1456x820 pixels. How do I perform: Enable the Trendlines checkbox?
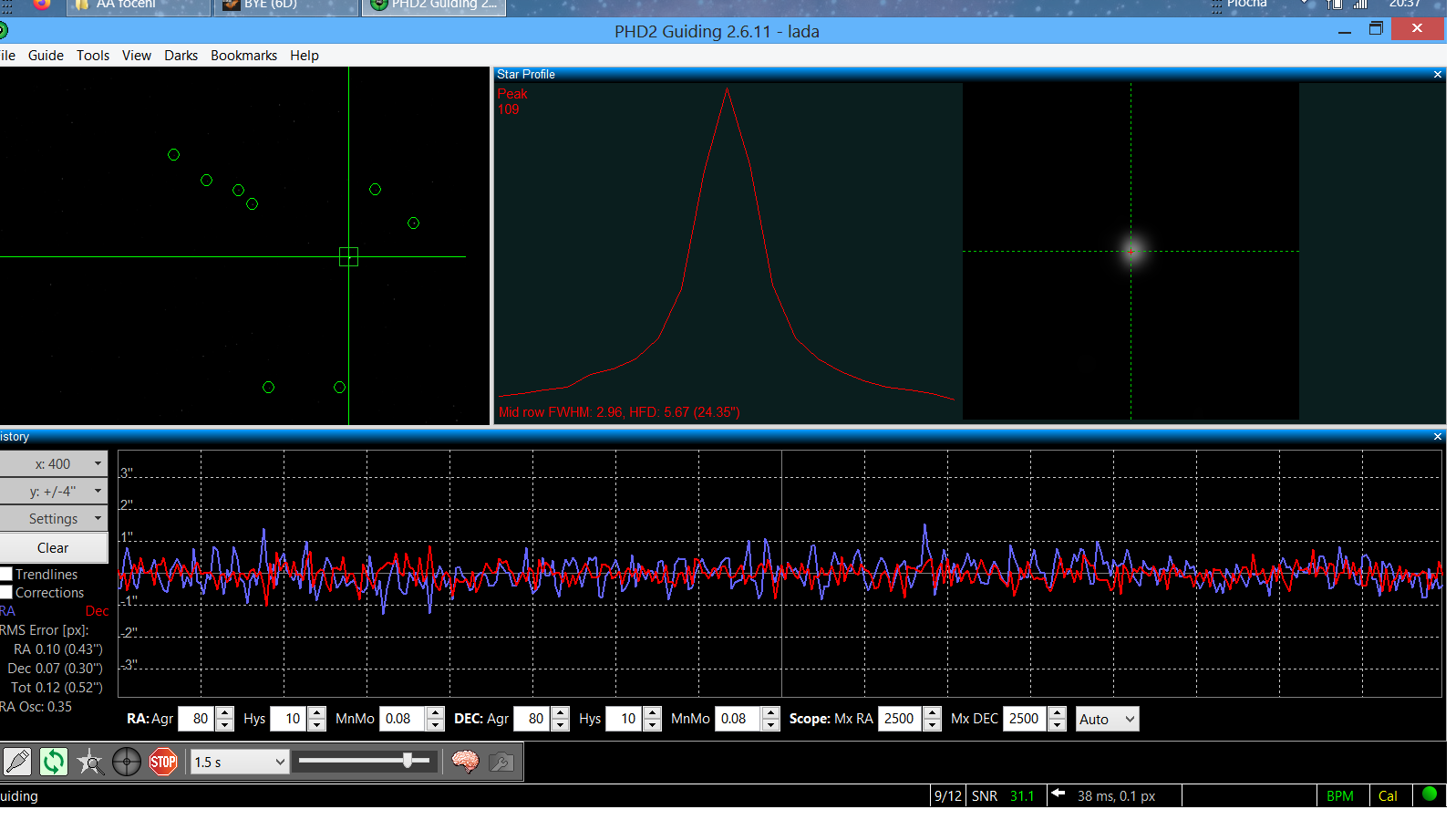(6, 575)
